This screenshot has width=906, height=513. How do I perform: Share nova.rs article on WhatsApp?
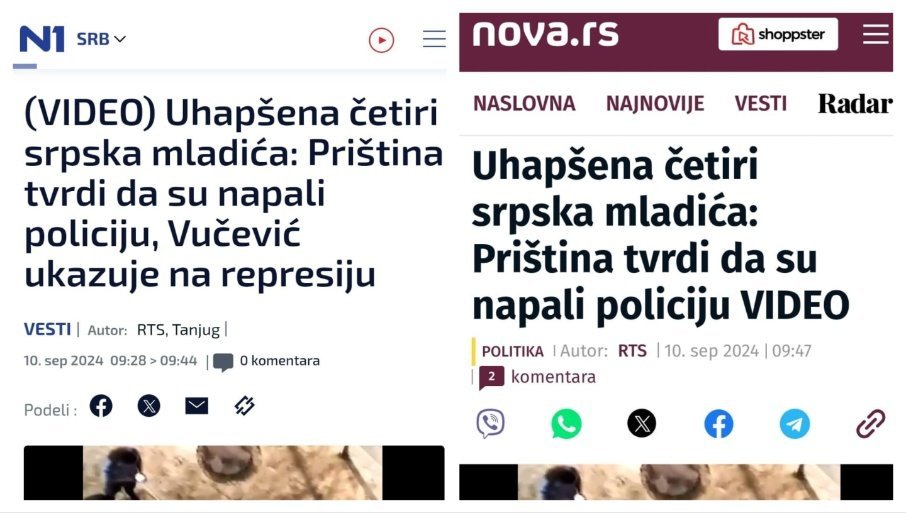(566, 423)
